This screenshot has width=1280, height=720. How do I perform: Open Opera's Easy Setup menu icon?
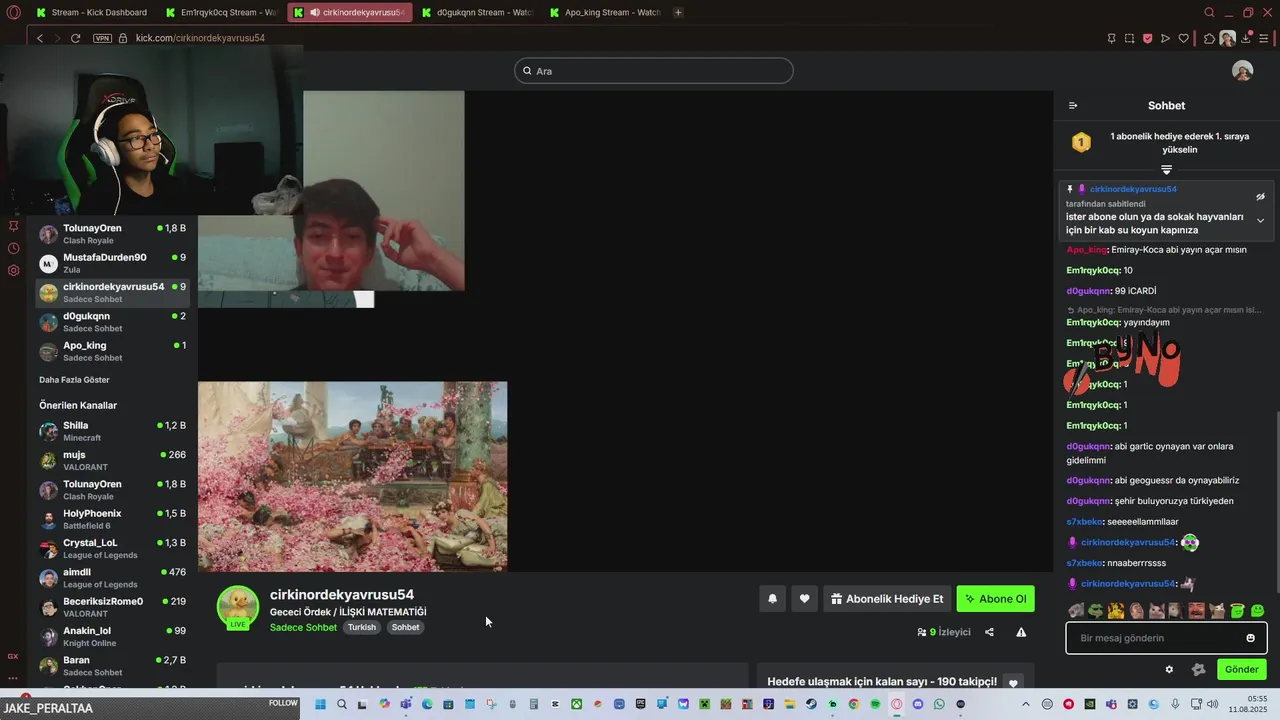(1265, 38)
